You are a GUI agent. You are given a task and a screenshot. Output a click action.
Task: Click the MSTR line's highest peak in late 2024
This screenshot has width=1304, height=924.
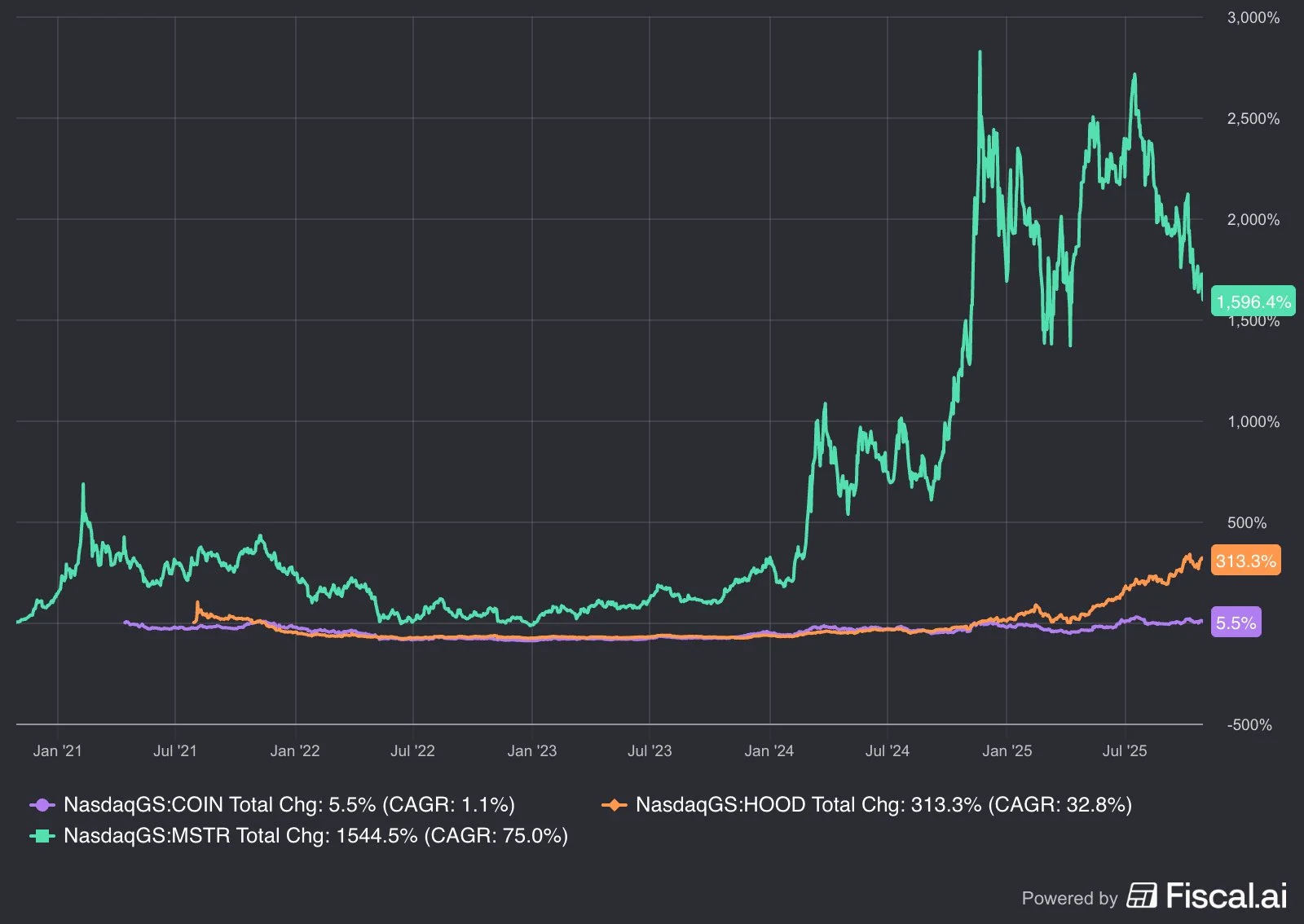coord(980,52)
